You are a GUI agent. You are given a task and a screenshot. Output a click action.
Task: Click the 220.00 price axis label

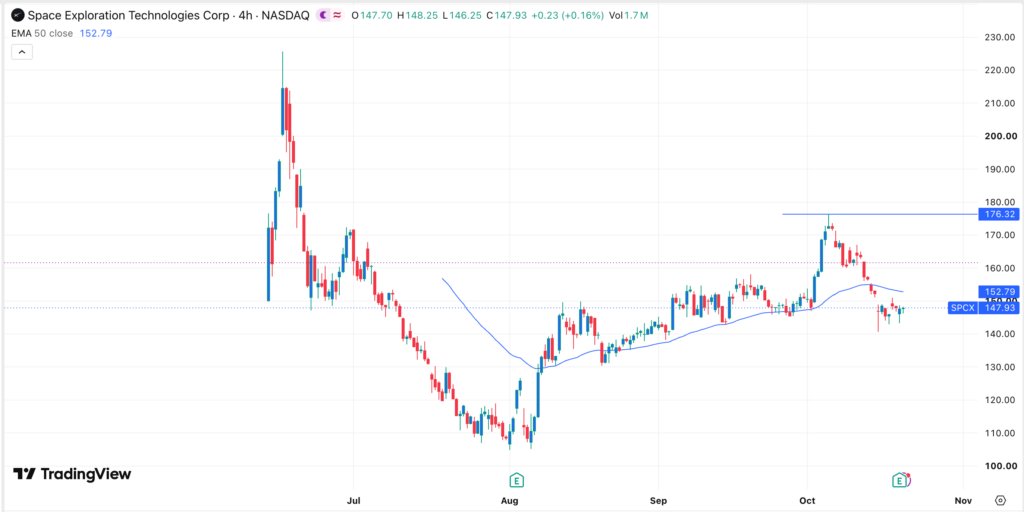click(x=1002, y=71)
